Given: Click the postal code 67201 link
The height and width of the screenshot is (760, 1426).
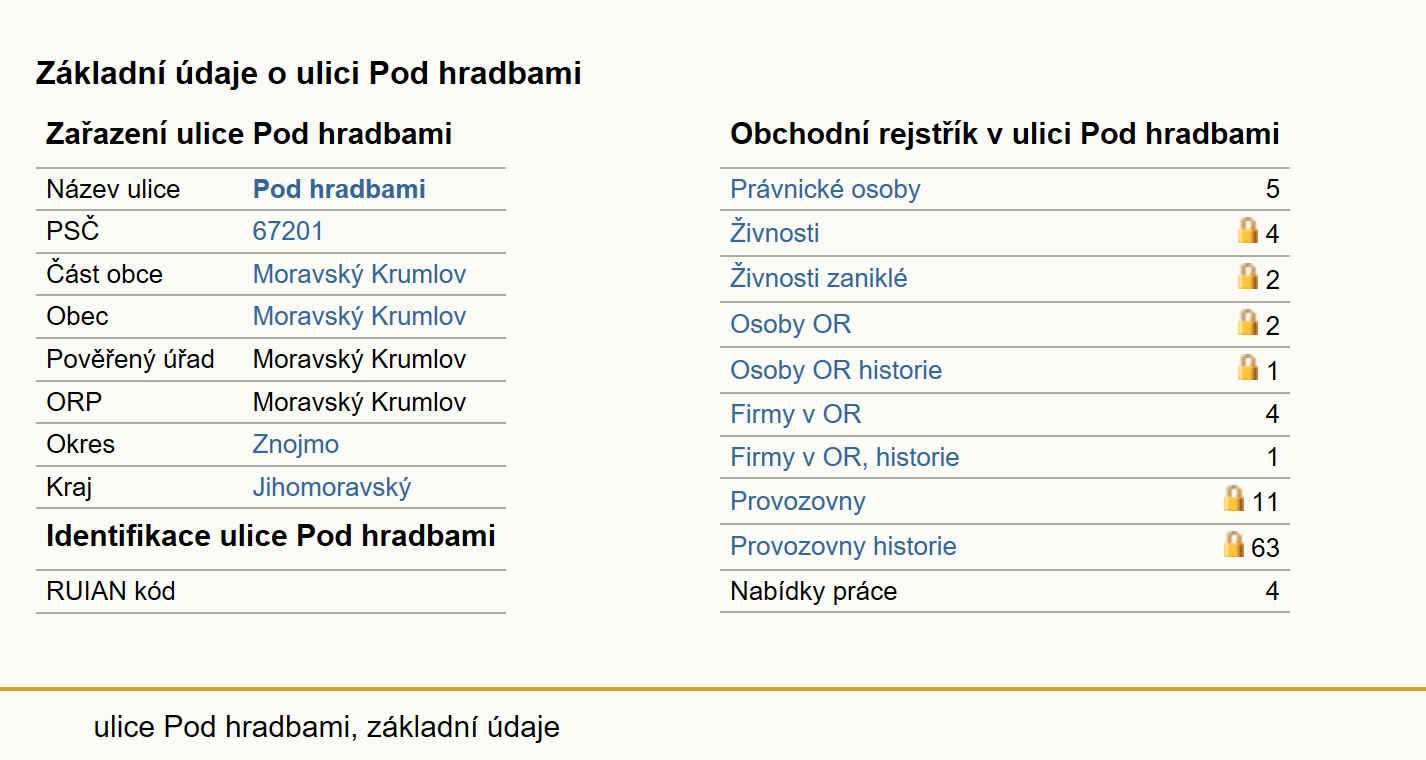Looking at the screenshot, I should (288, 231).
